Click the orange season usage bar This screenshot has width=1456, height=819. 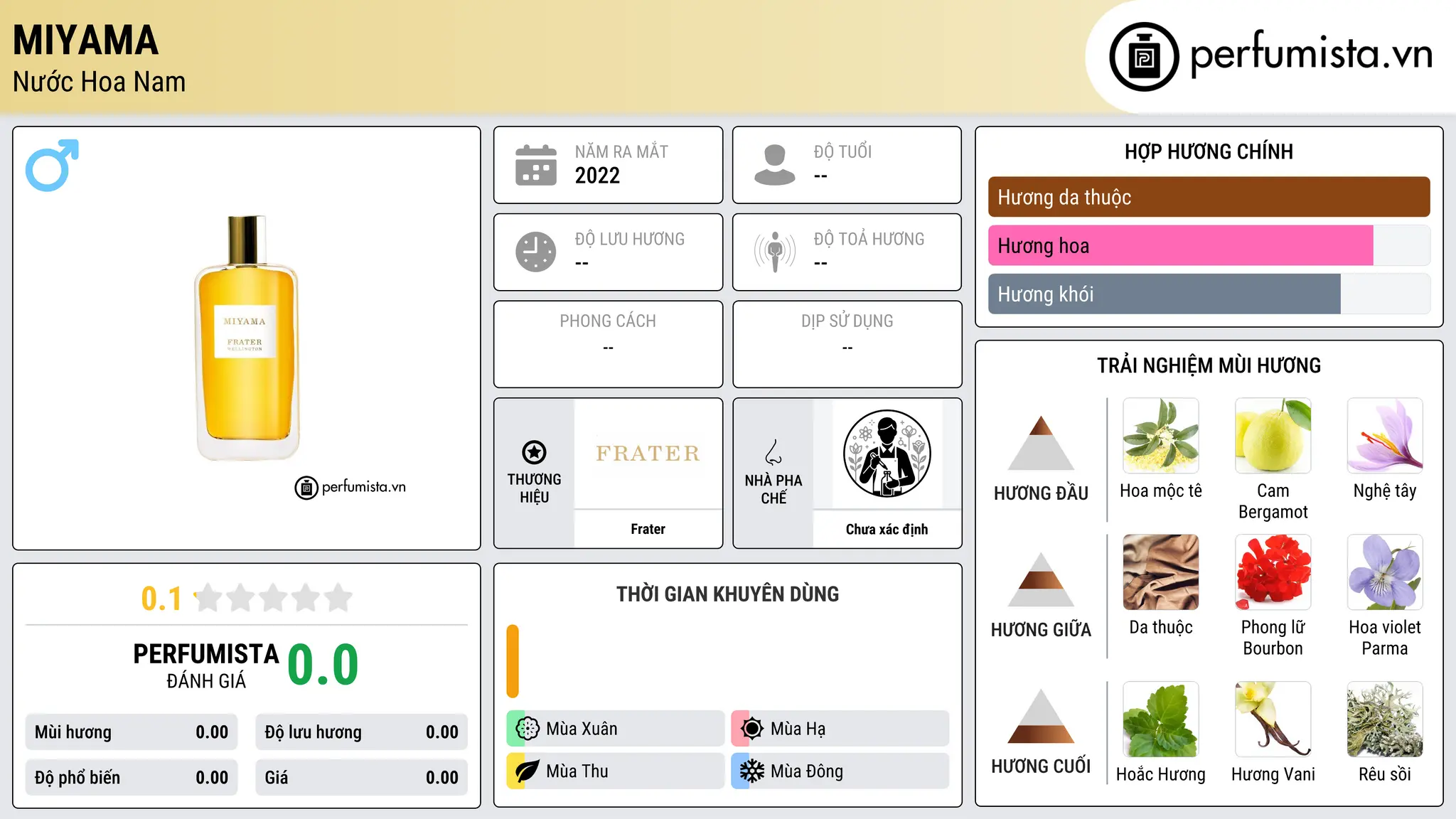click(x=513, y=661)
